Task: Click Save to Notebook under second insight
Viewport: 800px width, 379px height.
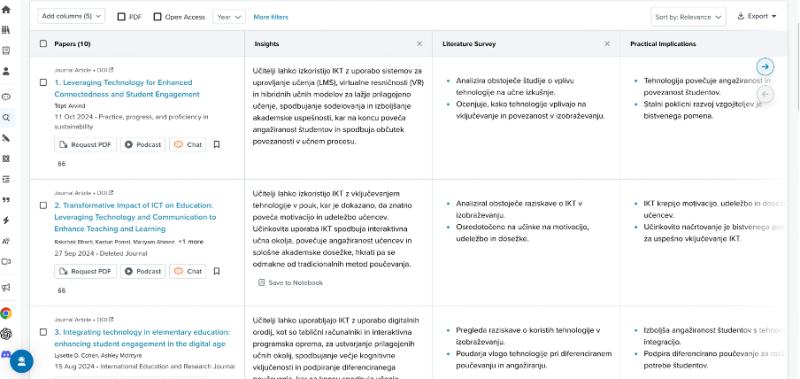Action: (x=290, y=283)
